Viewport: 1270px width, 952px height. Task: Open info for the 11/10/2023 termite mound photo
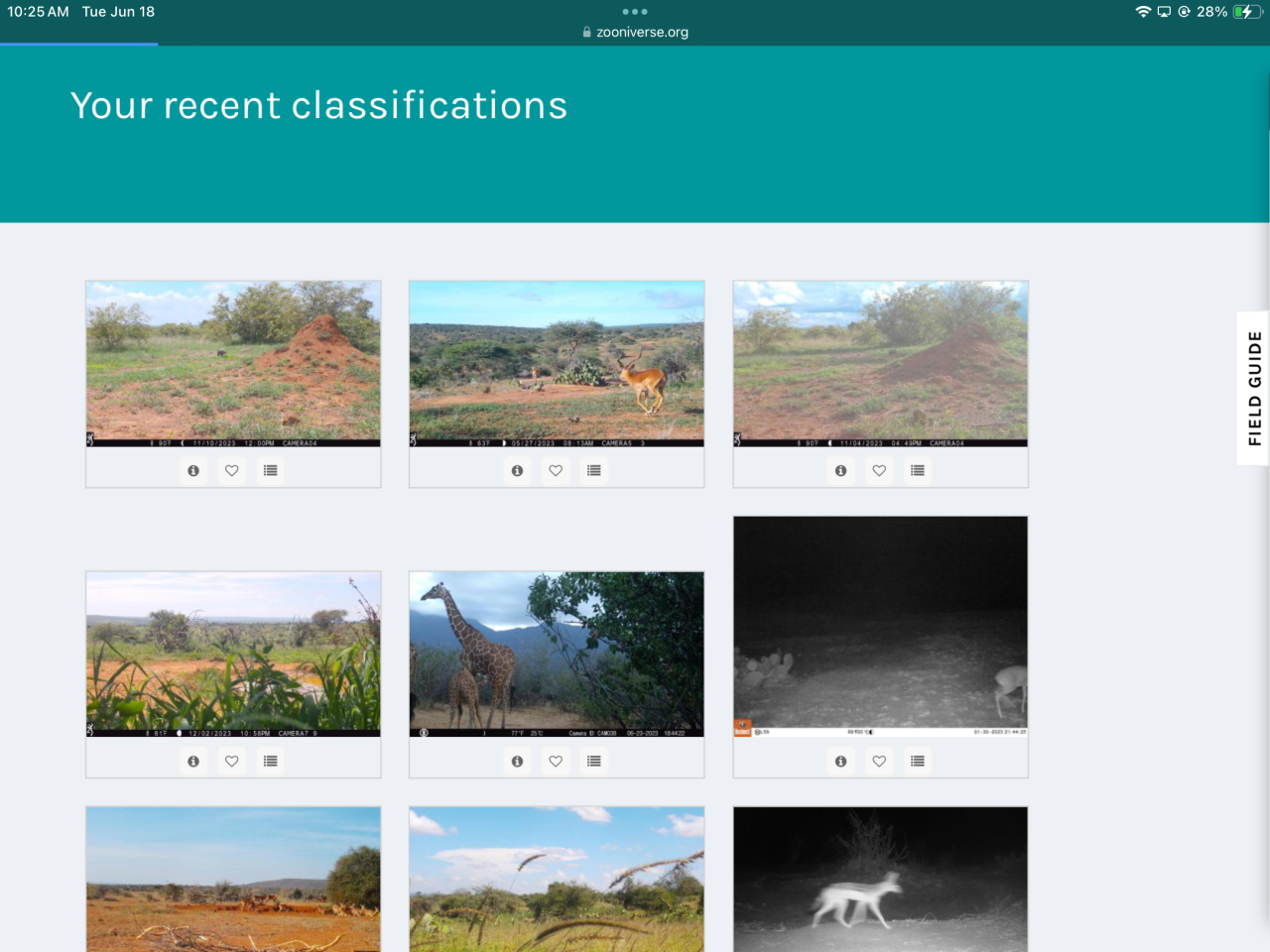tap(193, 471)
